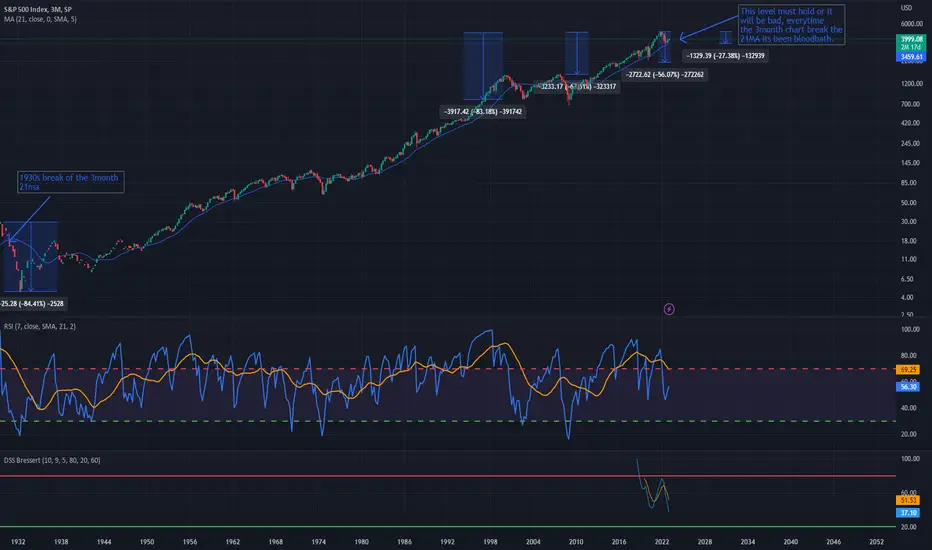The height and width of the screenshot is (550, 932).
Task: Click the 145.00 level on the price axis
Action: [x=910, y=163]
